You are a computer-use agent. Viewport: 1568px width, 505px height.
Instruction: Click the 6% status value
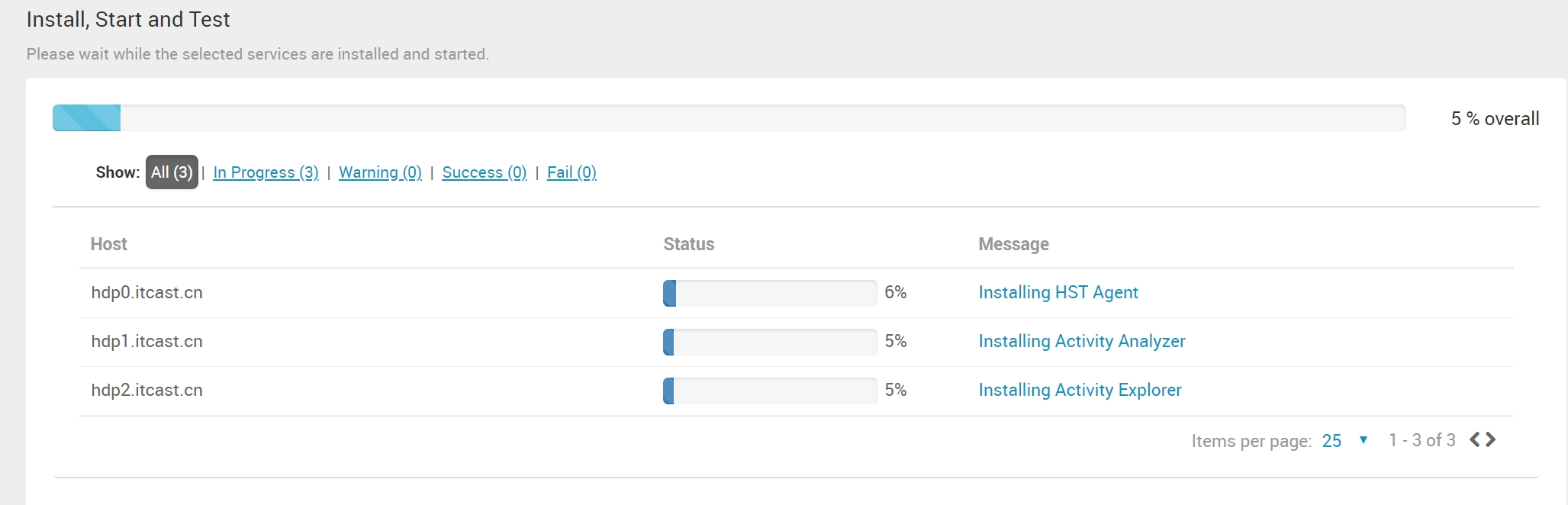click(x=896, y=292)
